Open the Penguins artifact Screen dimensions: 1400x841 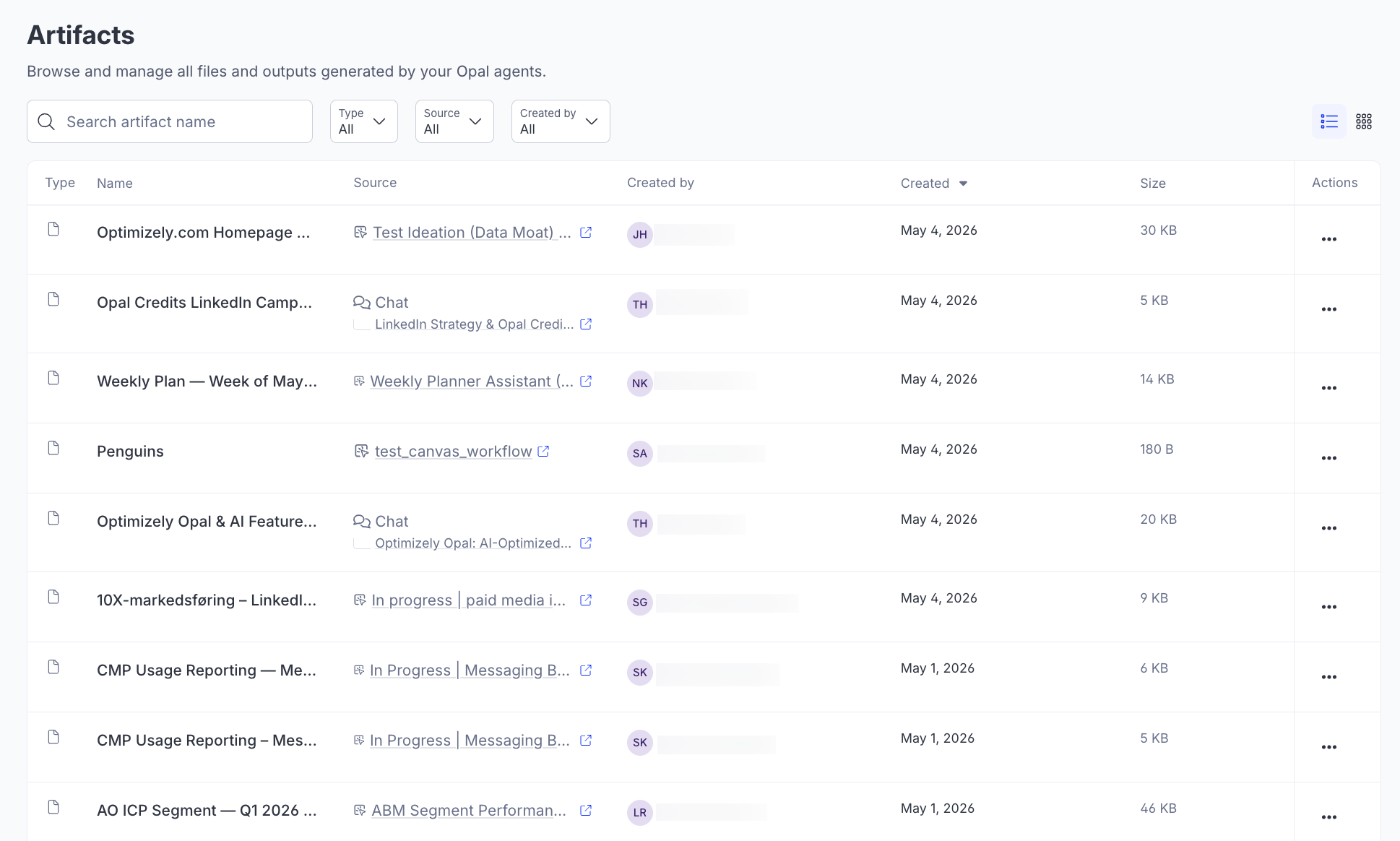(x=130, y=451)
